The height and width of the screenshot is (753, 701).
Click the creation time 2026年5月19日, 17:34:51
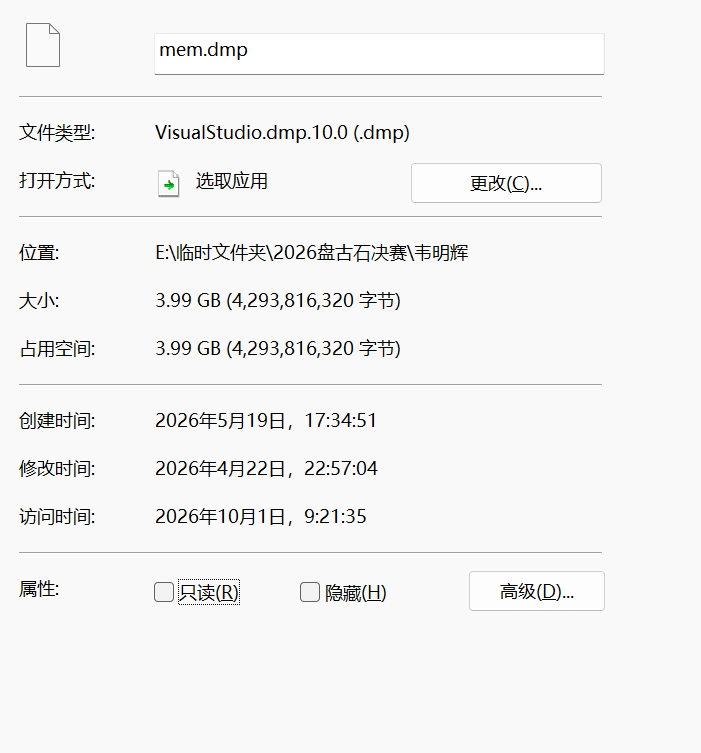(266, 421)
